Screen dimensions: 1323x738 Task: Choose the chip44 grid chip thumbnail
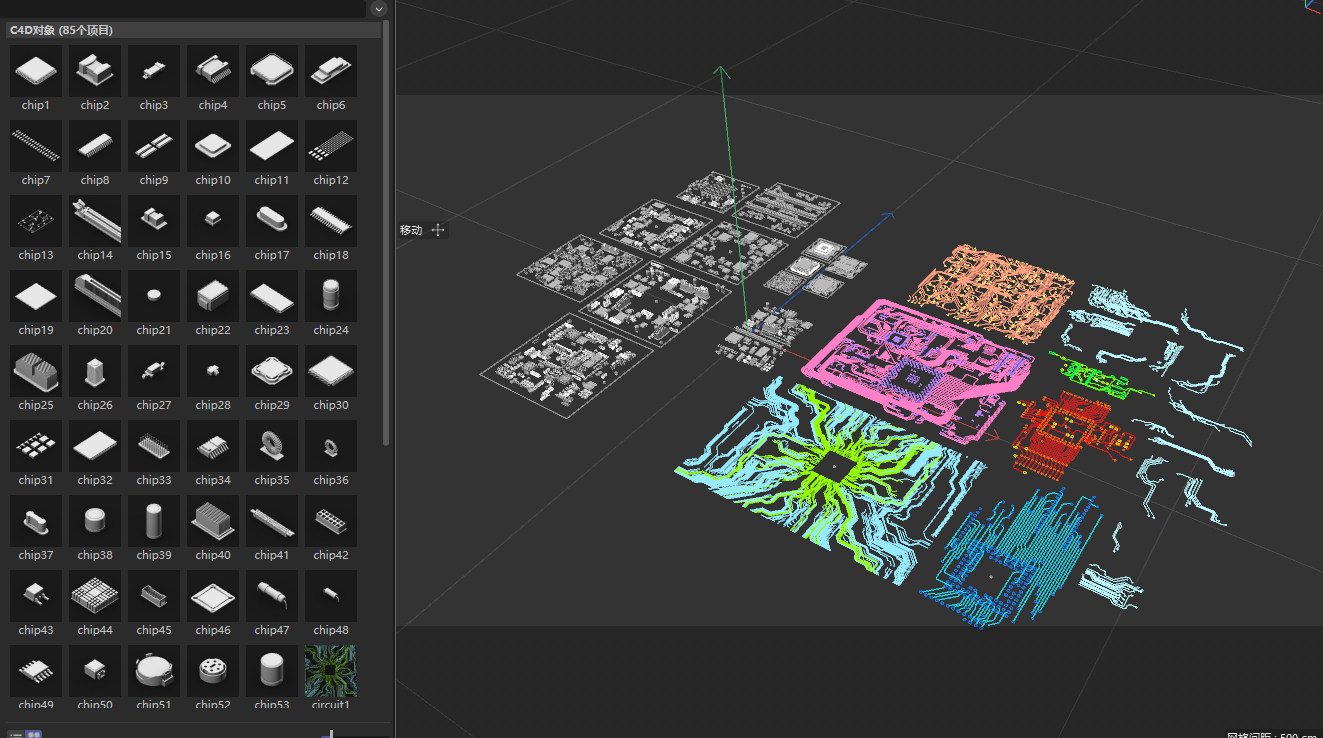(x=95, y=596)
